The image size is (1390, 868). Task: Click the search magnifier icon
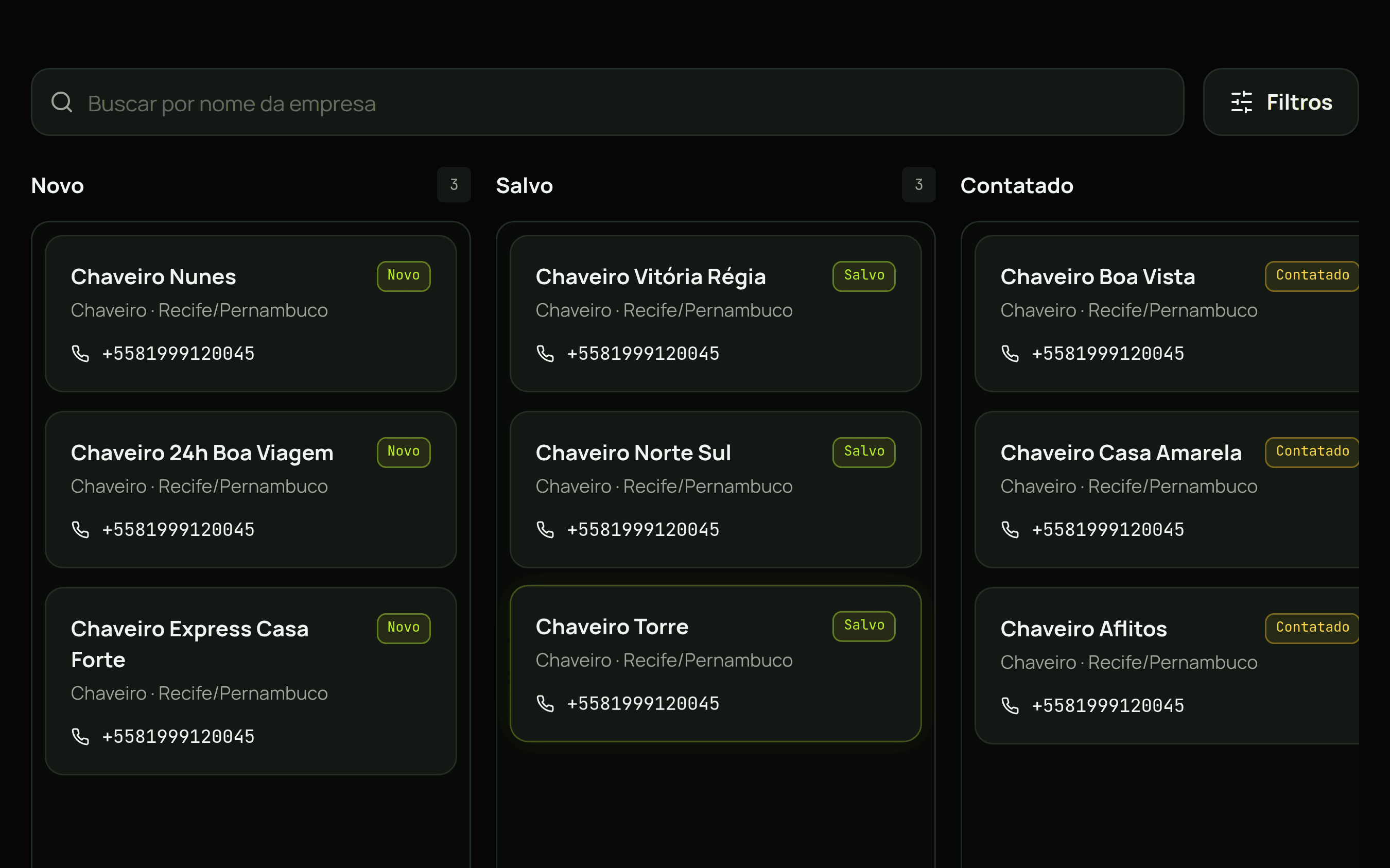click(61, 102)
